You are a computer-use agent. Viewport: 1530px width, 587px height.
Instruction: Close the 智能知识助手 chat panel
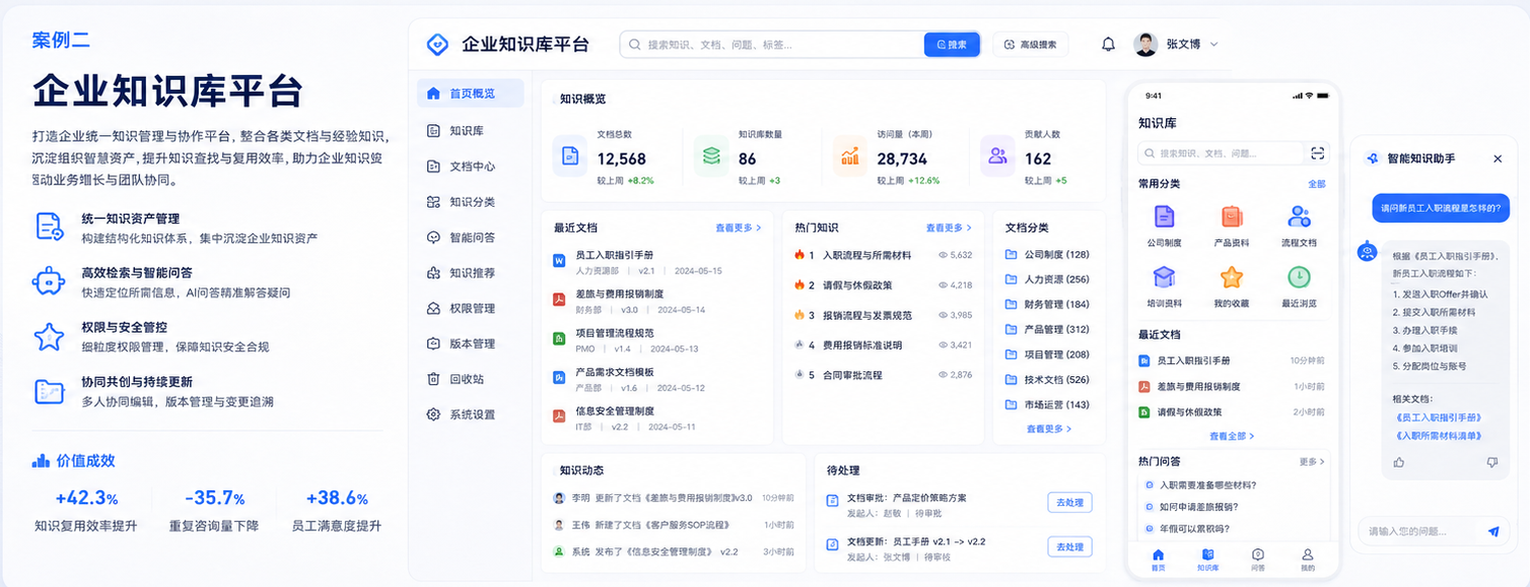1497,158
